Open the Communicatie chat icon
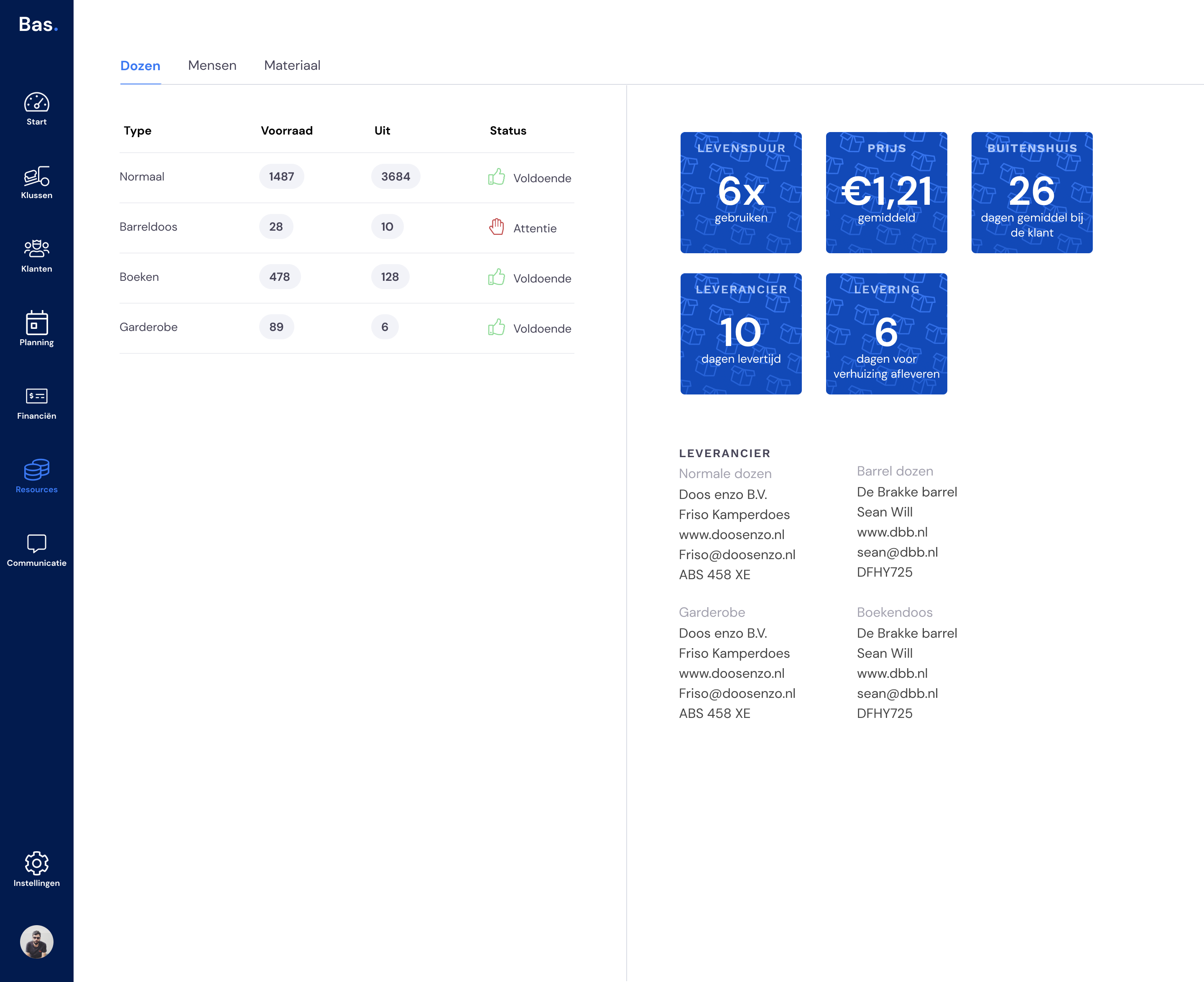The image size is (1204, 982). pos(36,543)
